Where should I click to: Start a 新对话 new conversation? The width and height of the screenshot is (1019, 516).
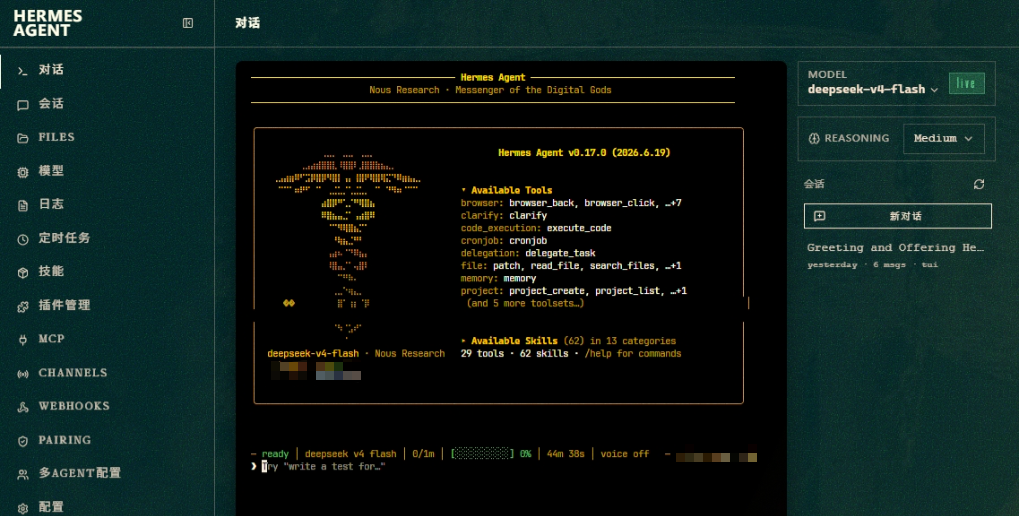pyautogui.click(x=897, y=216)
